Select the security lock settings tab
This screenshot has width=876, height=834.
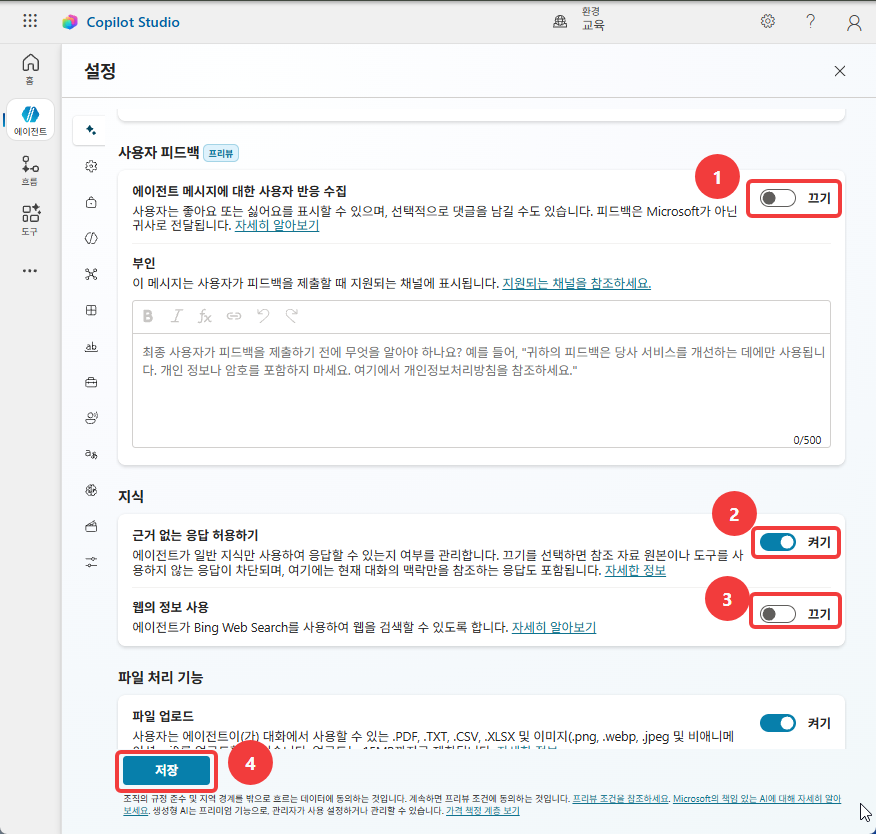[91, 202]
